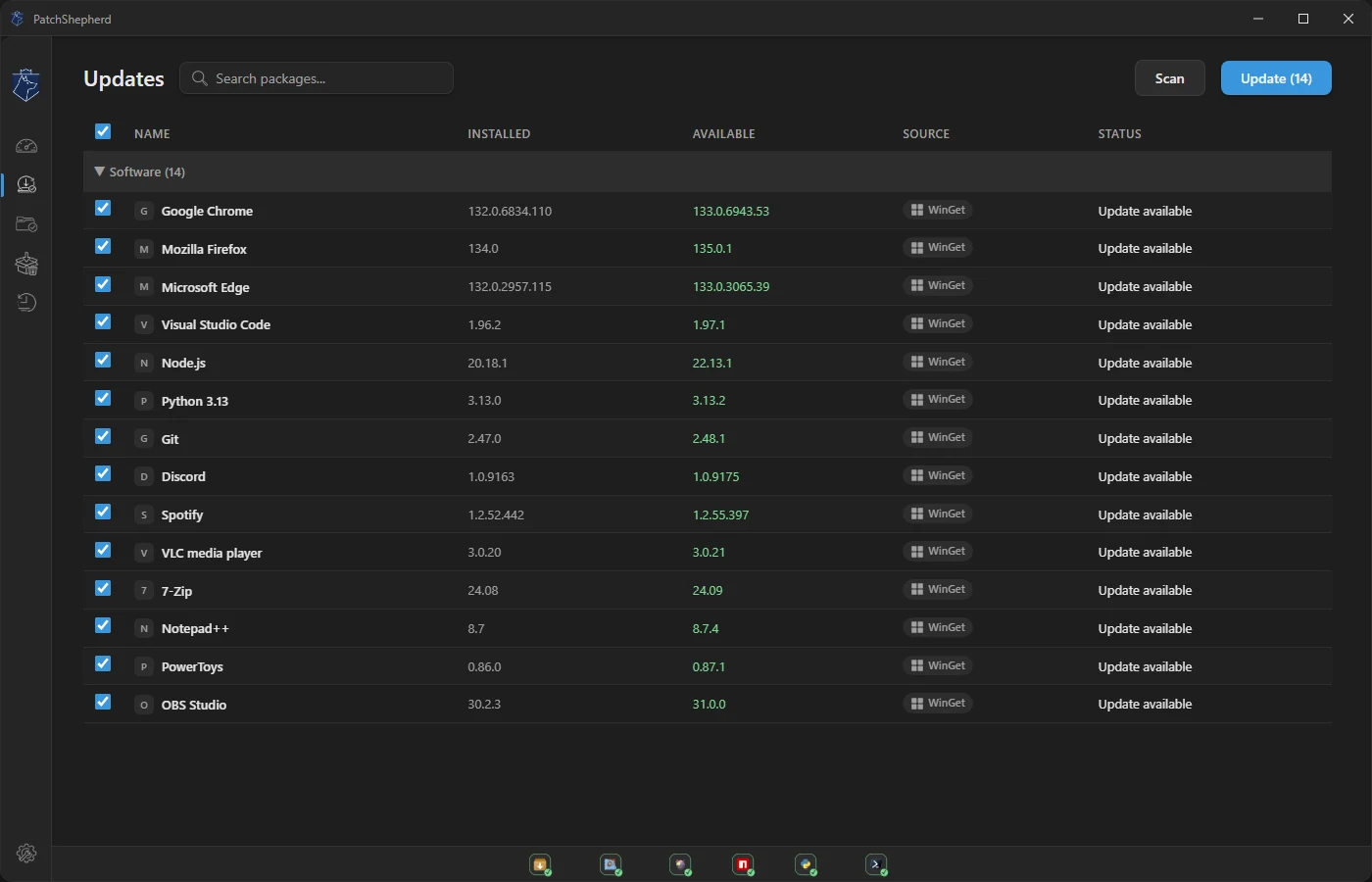Click available version 8.7.4
Image resolution: width=1372 pixels, height=882 pixels.
pos(706,628)
